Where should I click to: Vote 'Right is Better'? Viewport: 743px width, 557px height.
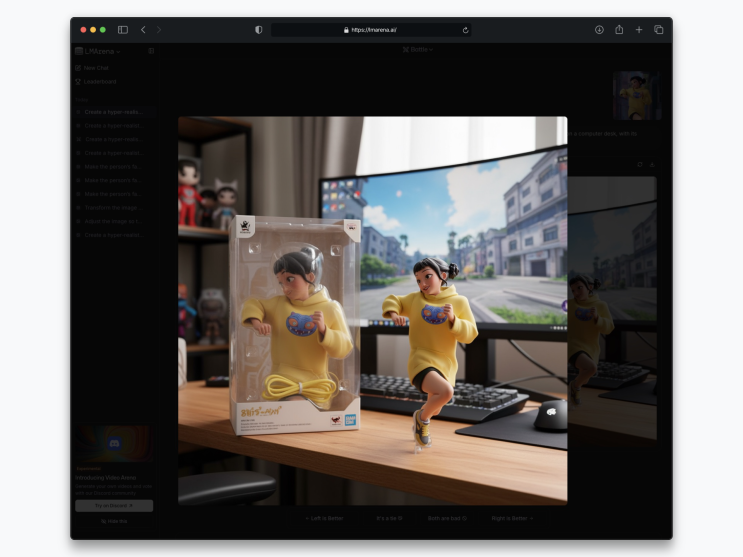[512, 518]
